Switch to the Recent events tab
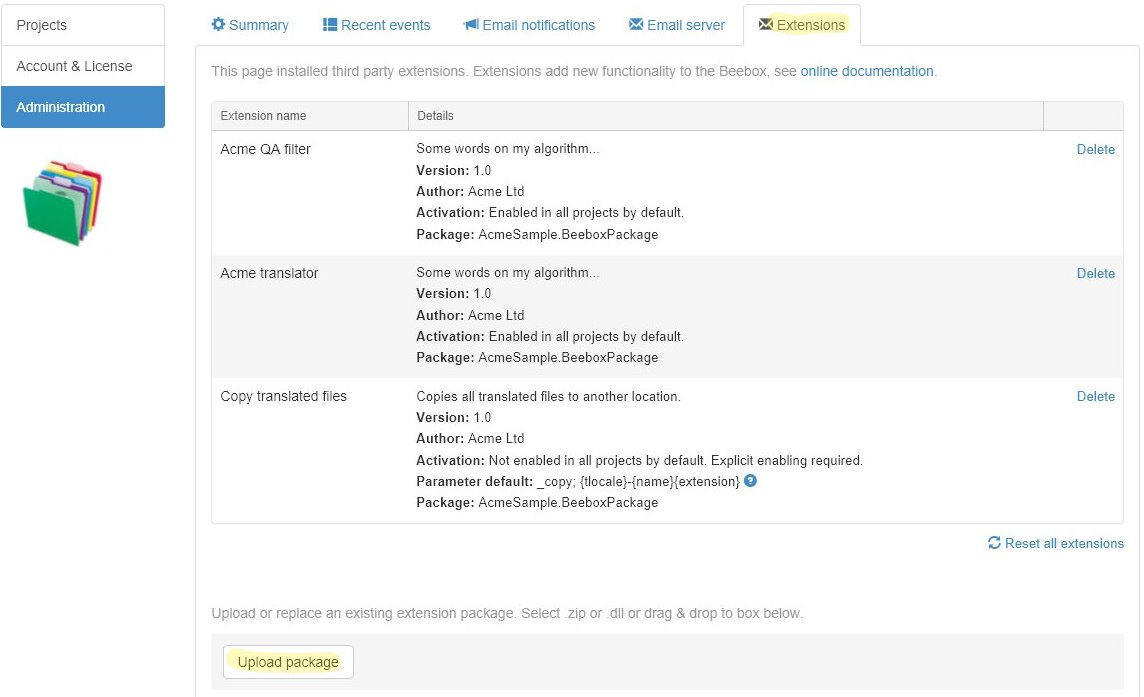The height and width of the screenshot is (697, 1144). click(385, 25)
